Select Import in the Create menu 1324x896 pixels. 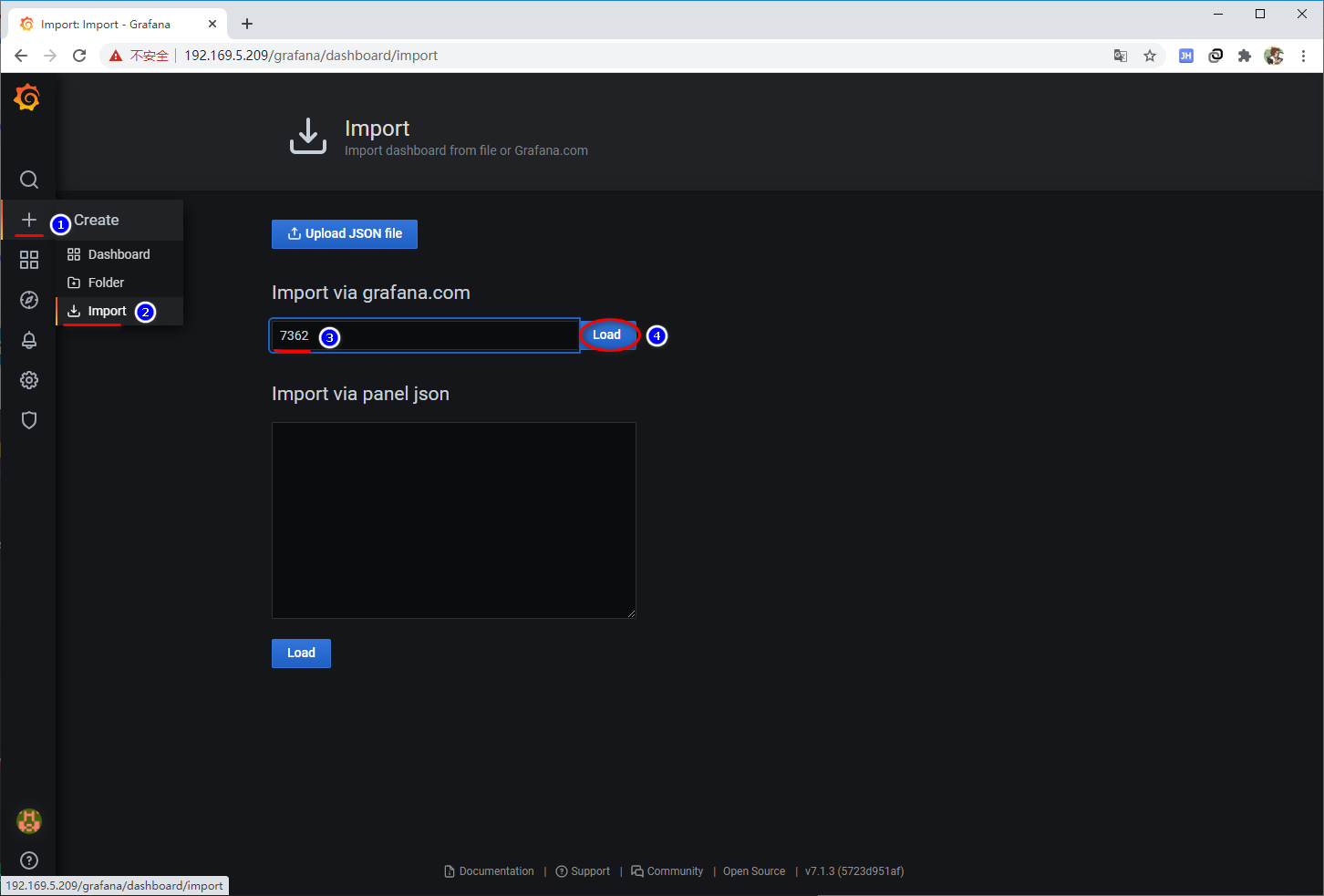point(119,311)
